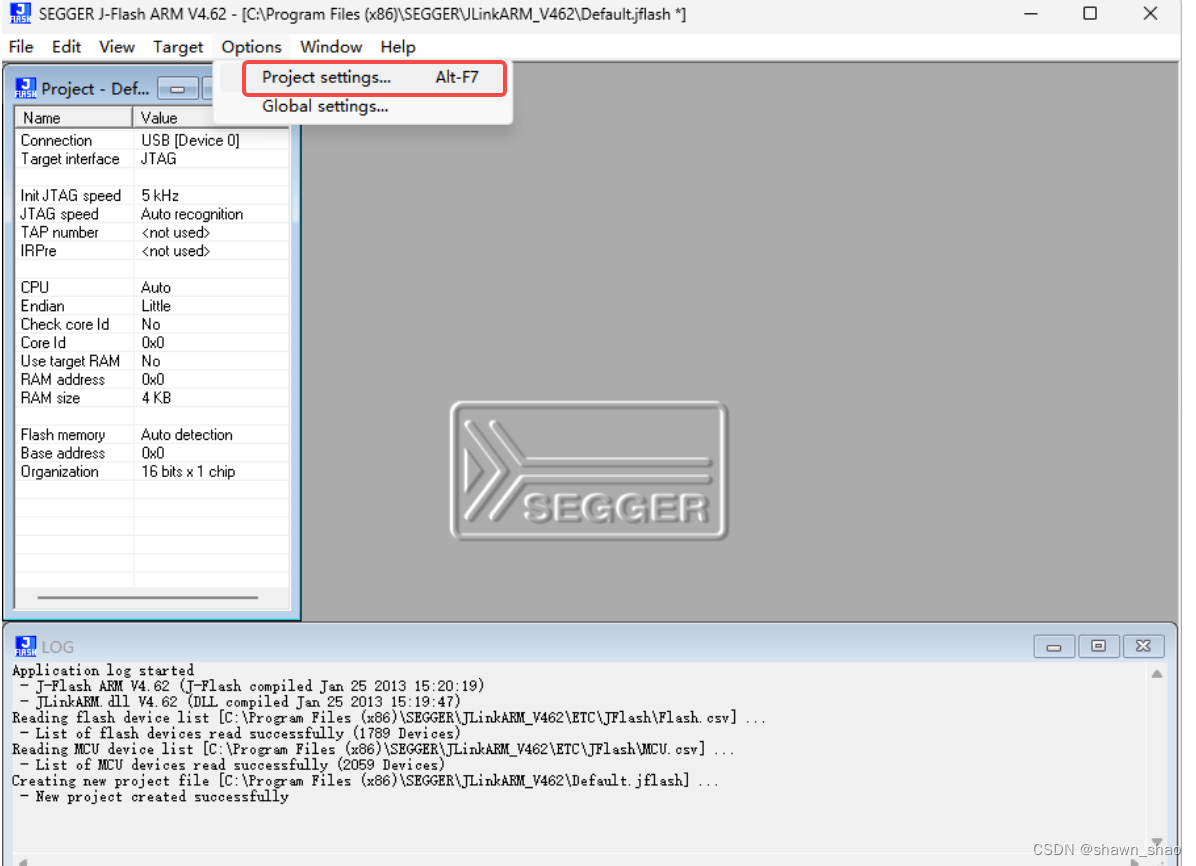
Task: Select the 16 bits x 1 chip value
Action: click(x=188, y=472)
